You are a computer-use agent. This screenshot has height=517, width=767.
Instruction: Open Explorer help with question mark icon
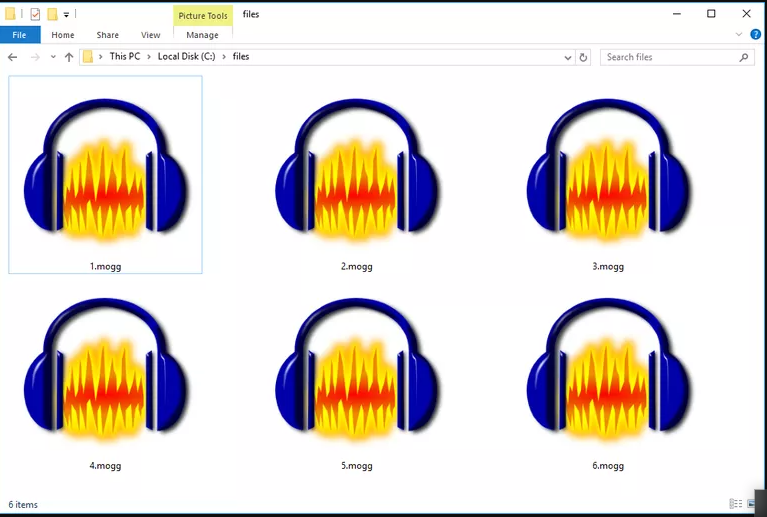756,34
